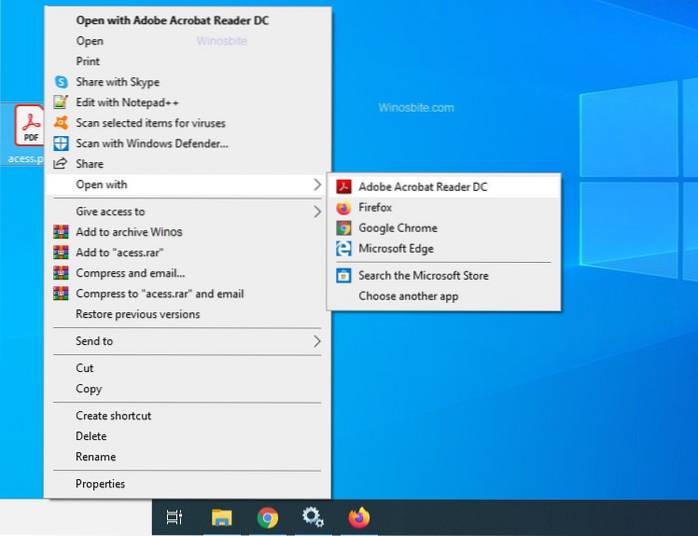Viewport: 698px width, 536px height.
Task: Open Settings gear on the taskbar
Action: (x=312, y=517)
